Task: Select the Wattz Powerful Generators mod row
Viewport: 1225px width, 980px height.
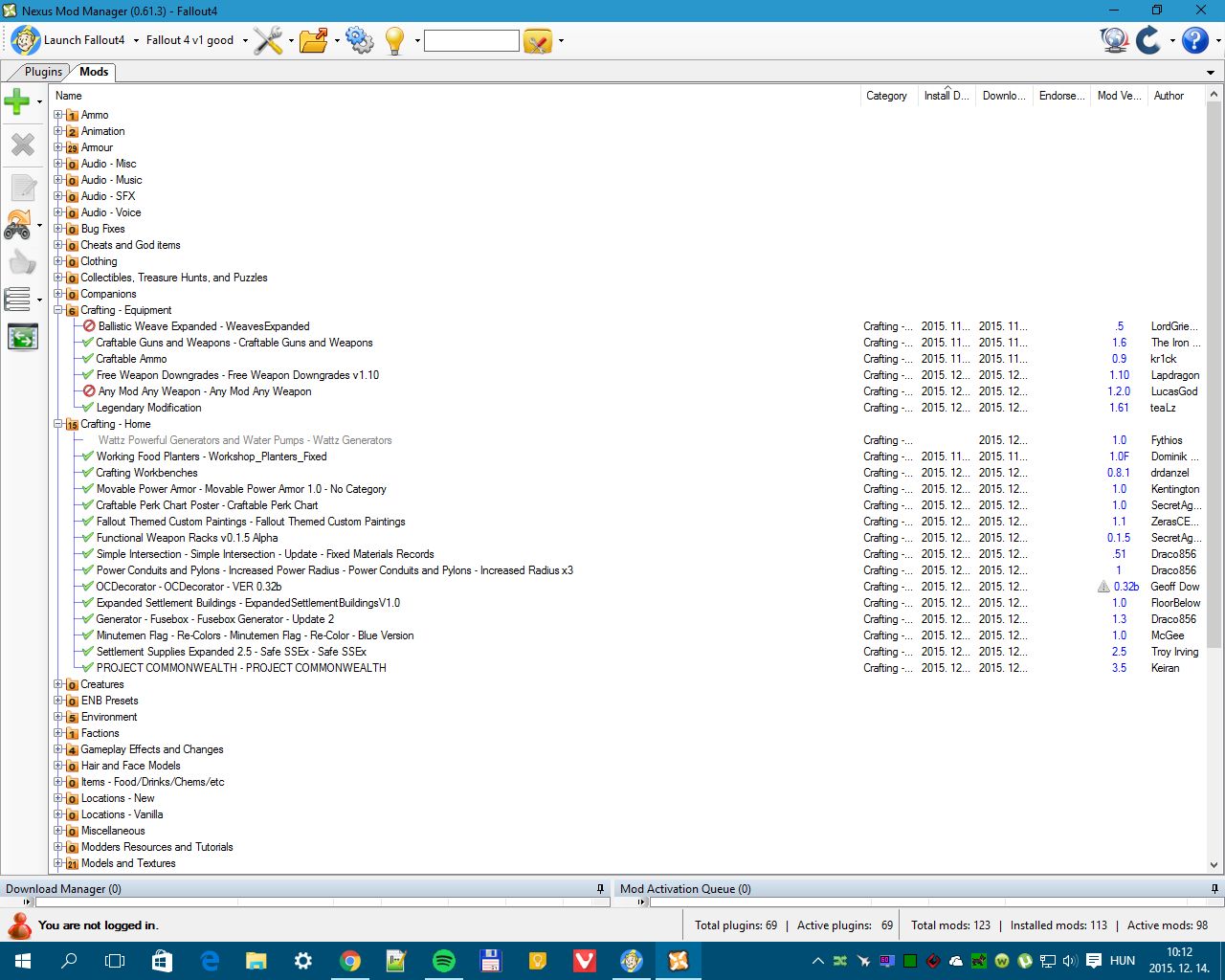Action: pos(627,440)
